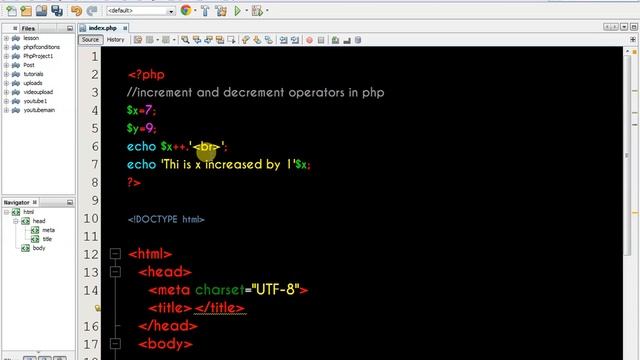Screen dimensions: 640x360
Task: Select the Post project in Files
Action: [x=29, y=65]
